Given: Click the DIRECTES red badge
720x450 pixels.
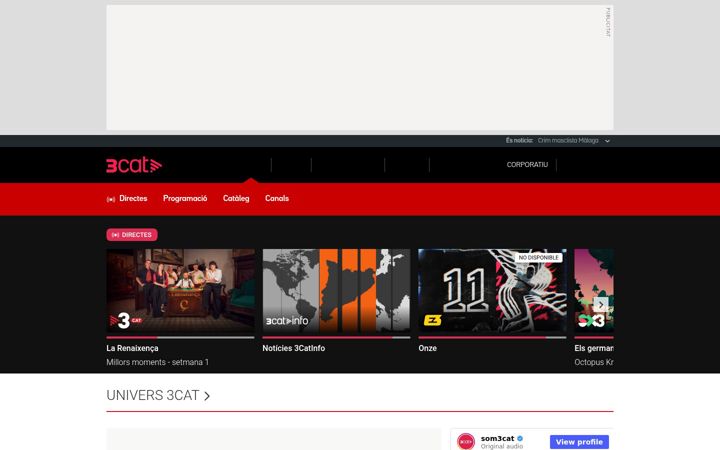Looking at the screenshot, I should [x=132, y=235].
